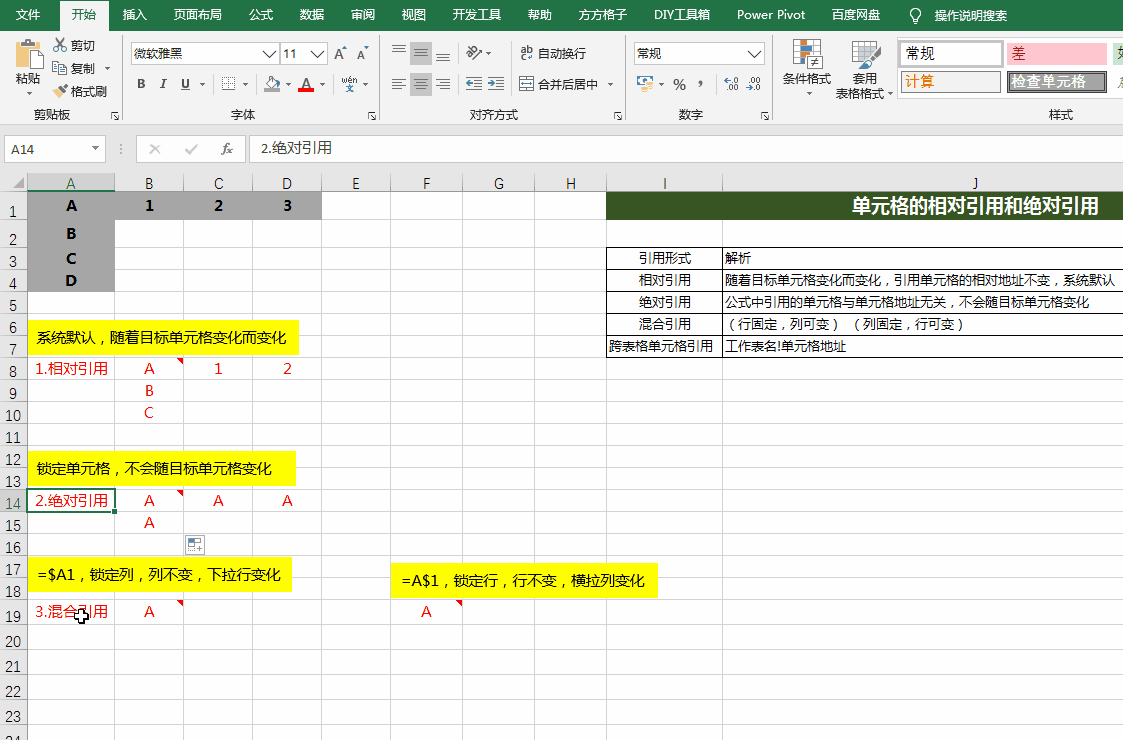
Task: Apply fill color with paint bucket icon
Action: [x=272, y=85]
